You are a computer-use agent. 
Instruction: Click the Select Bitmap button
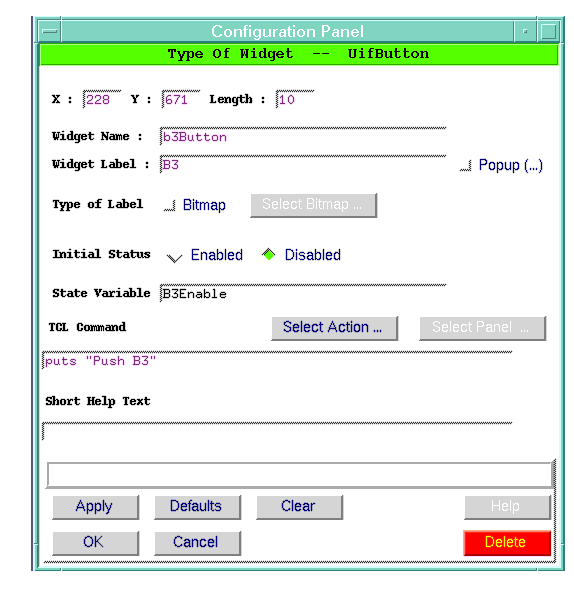314,205
